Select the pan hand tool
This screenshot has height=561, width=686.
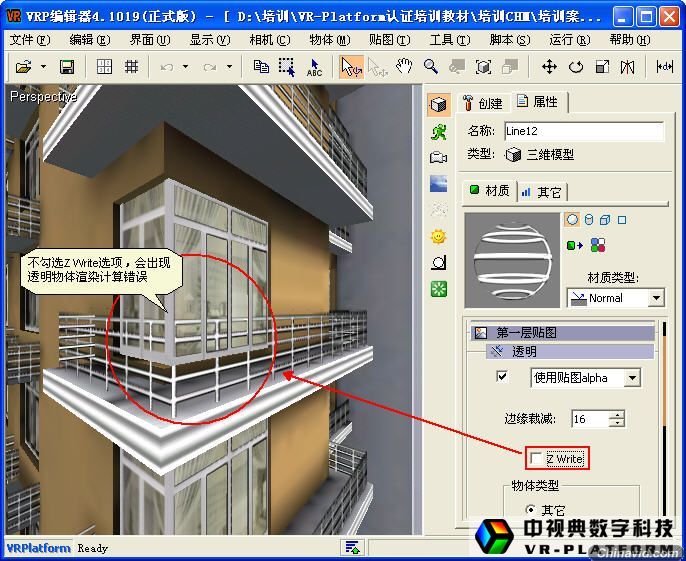tap(404, 67)
